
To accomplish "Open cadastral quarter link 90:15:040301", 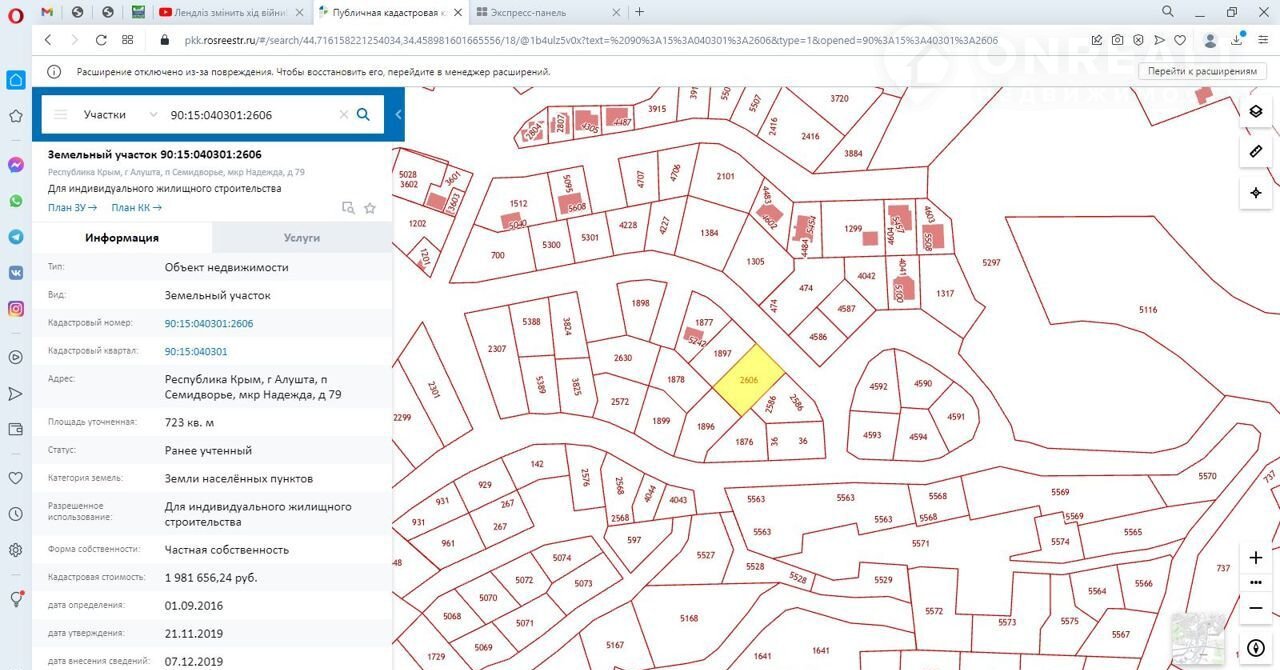I will (x=196, y=352).
